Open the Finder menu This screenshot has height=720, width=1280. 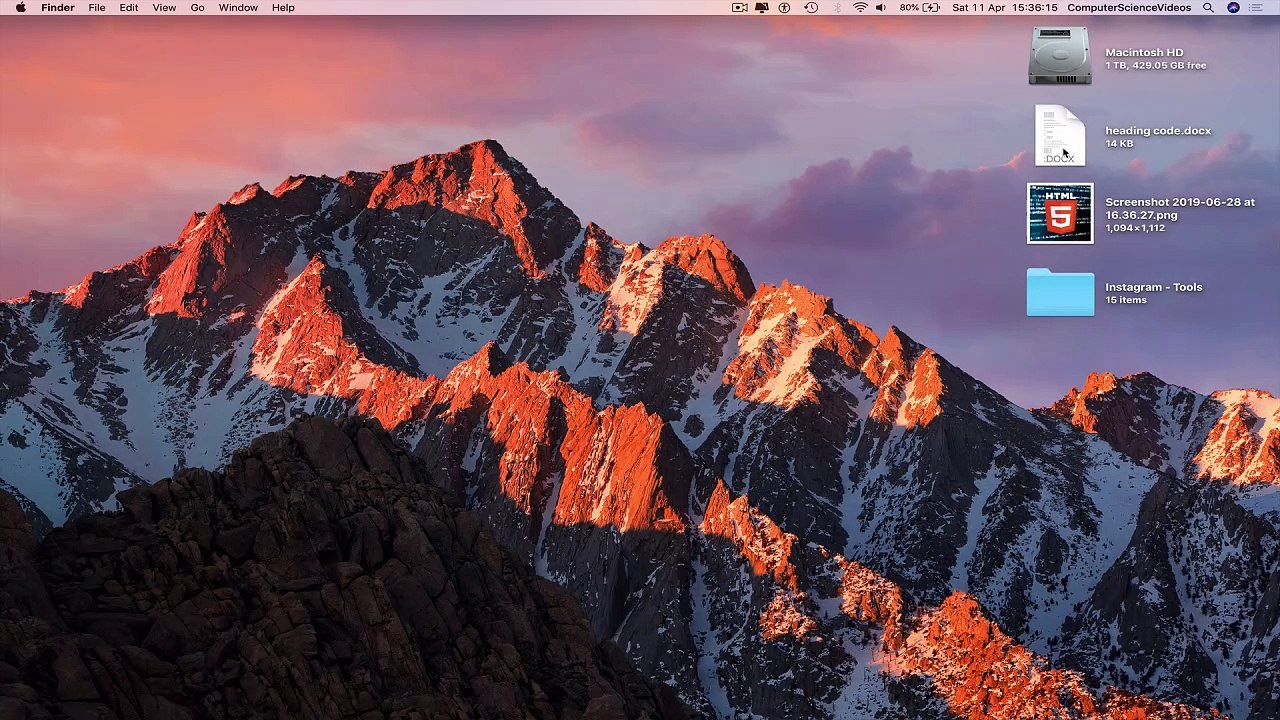coord(57,8)
